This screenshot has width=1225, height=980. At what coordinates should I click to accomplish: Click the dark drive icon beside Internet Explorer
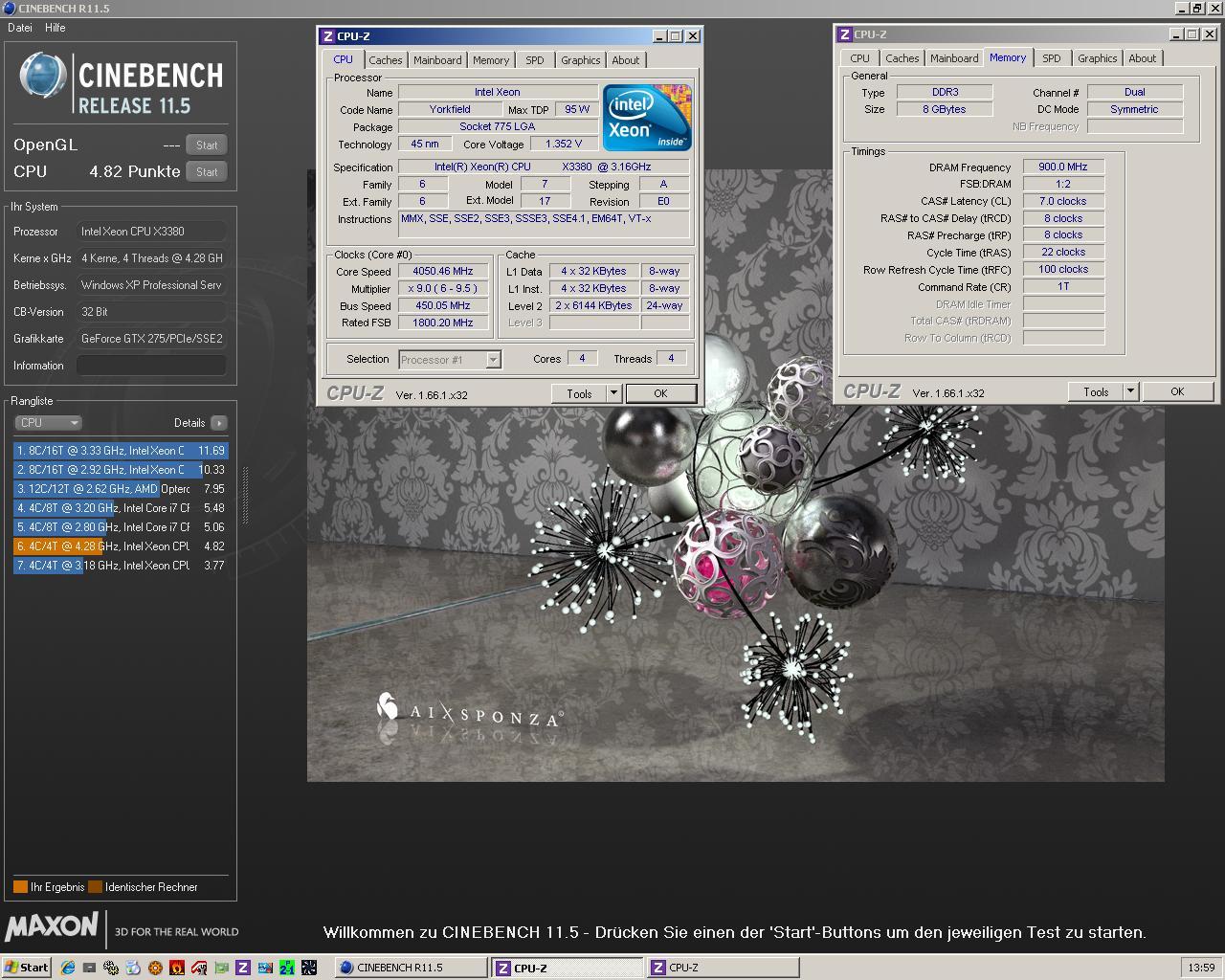point(89,968)
